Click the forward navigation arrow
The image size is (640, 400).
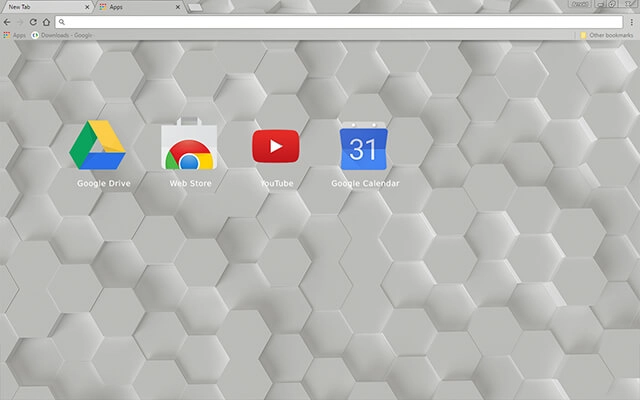(20, 22)
